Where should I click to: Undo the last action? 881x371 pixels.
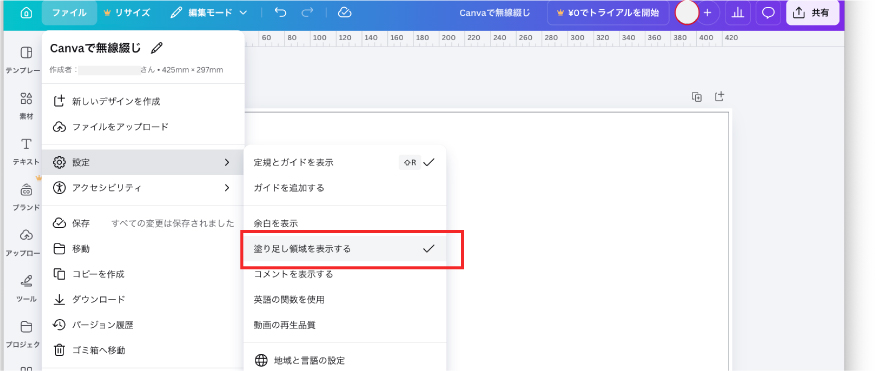click(280, 13)
